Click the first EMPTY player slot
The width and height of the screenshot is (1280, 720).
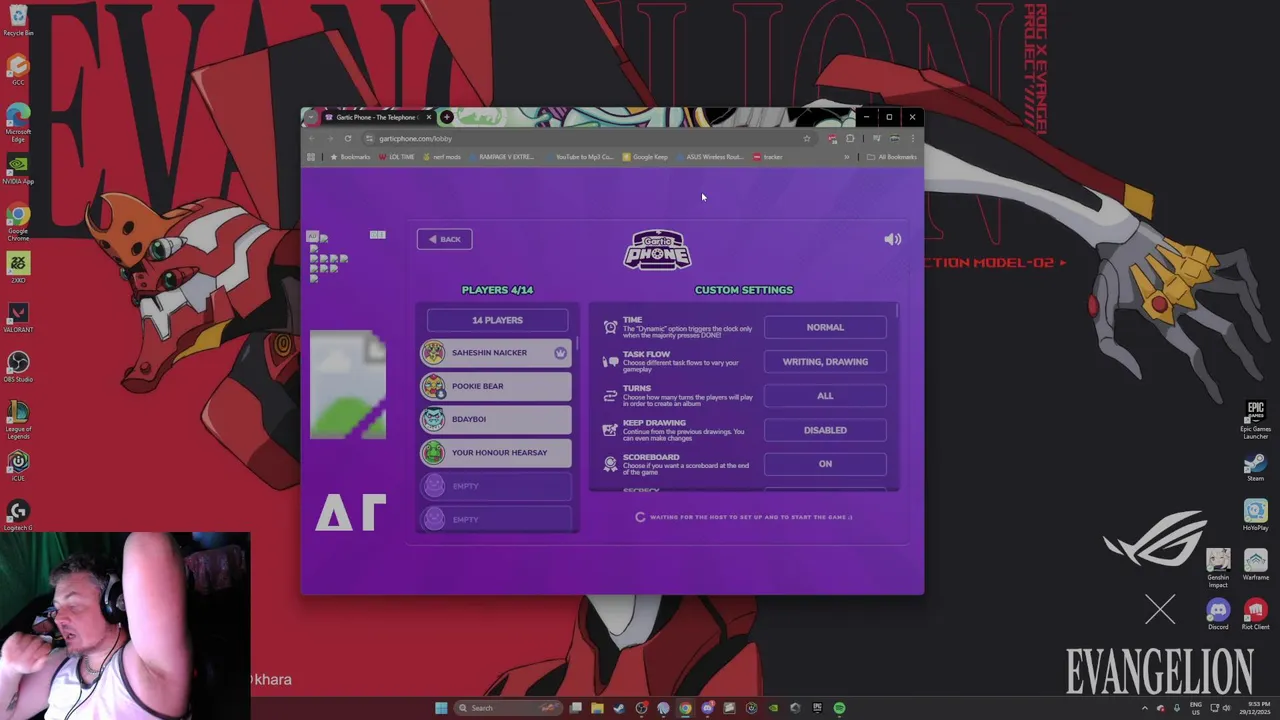[x=496, y=486]
